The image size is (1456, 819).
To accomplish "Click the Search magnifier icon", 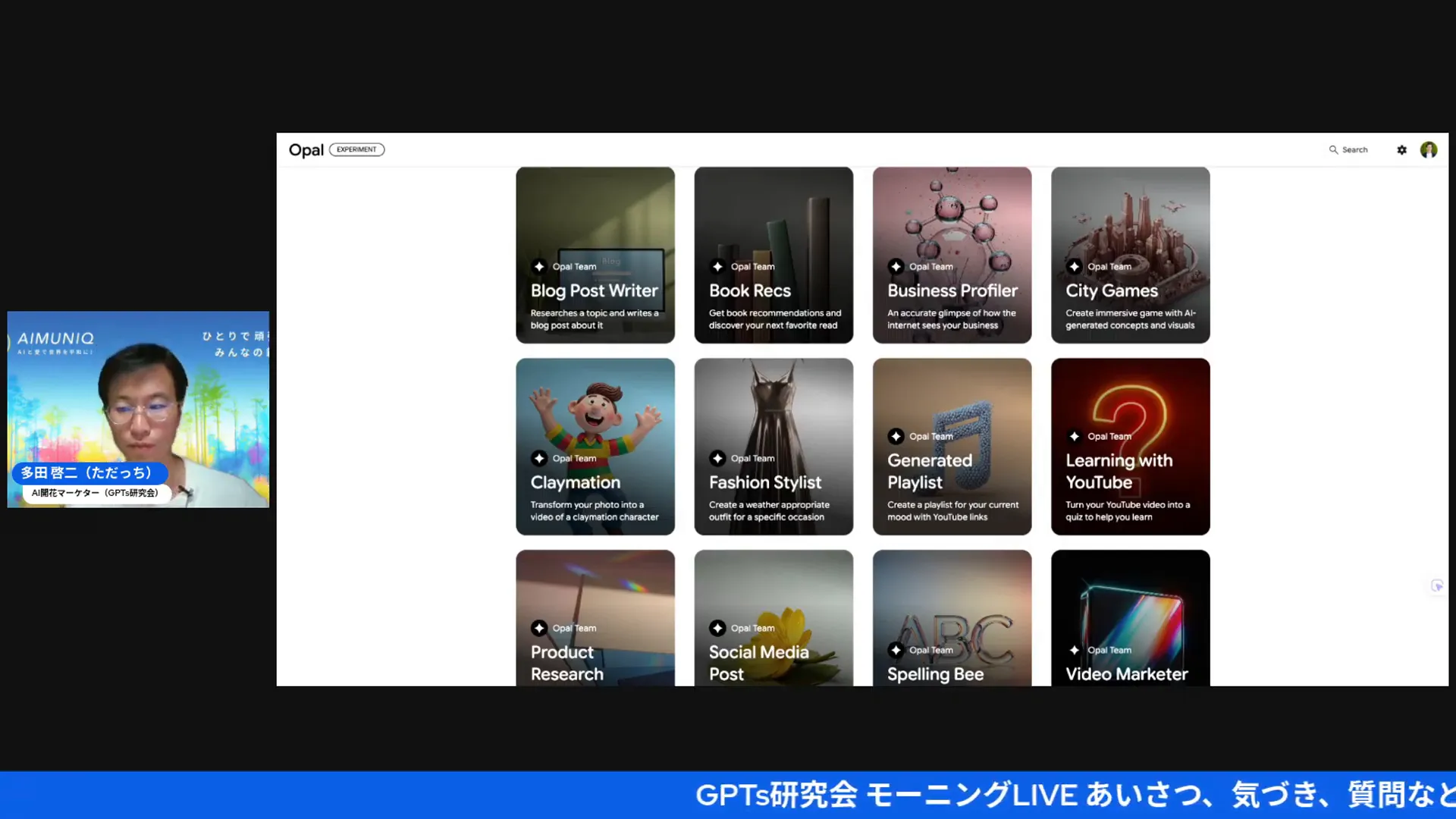I will (x=1333, y=150).
